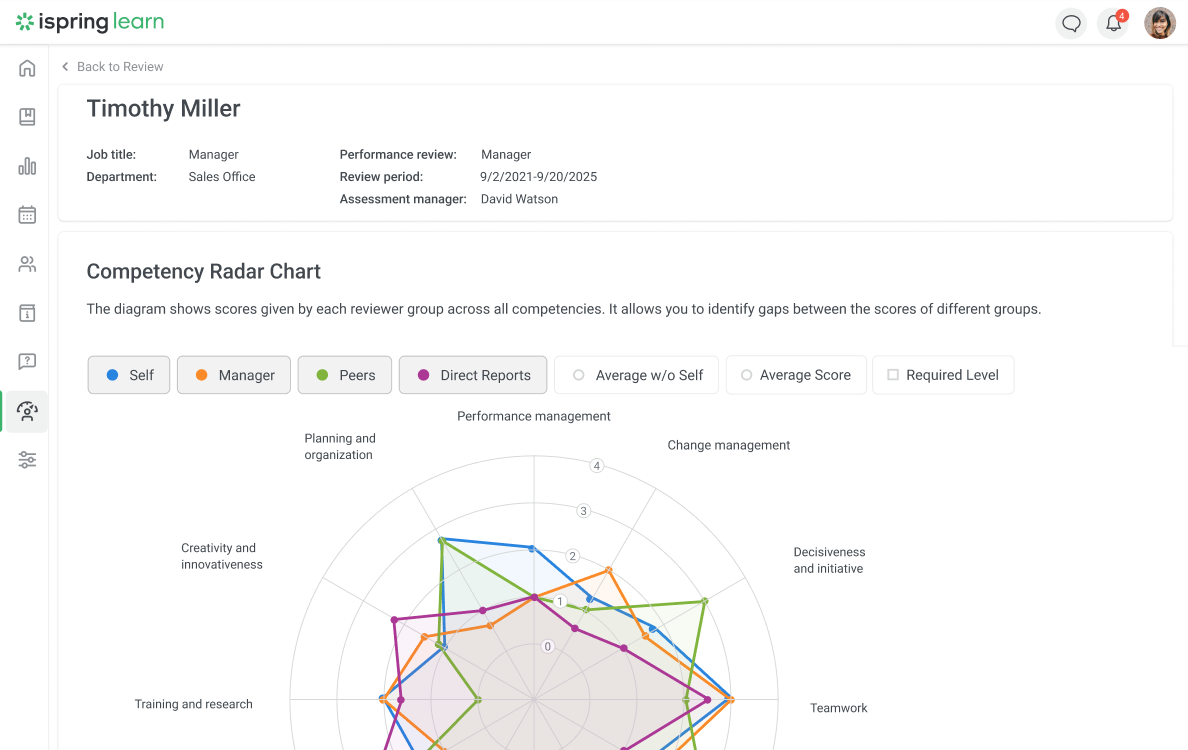Select the Average Score option
The image size is (1188, 750).
(x=796, y=374)
